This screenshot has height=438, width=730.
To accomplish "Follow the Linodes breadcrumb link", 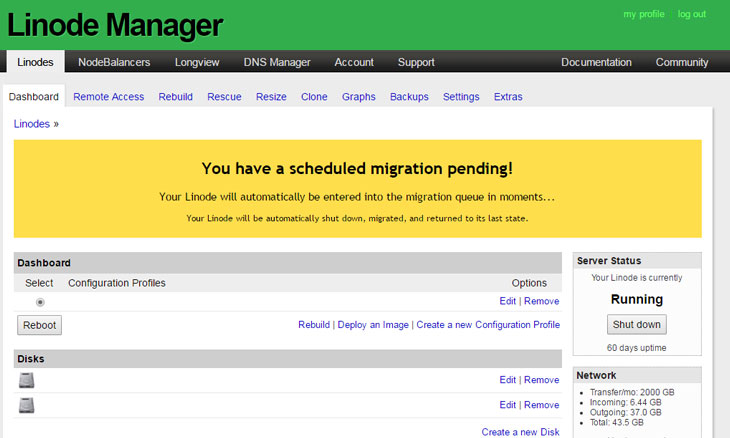I will coord(32,124).
